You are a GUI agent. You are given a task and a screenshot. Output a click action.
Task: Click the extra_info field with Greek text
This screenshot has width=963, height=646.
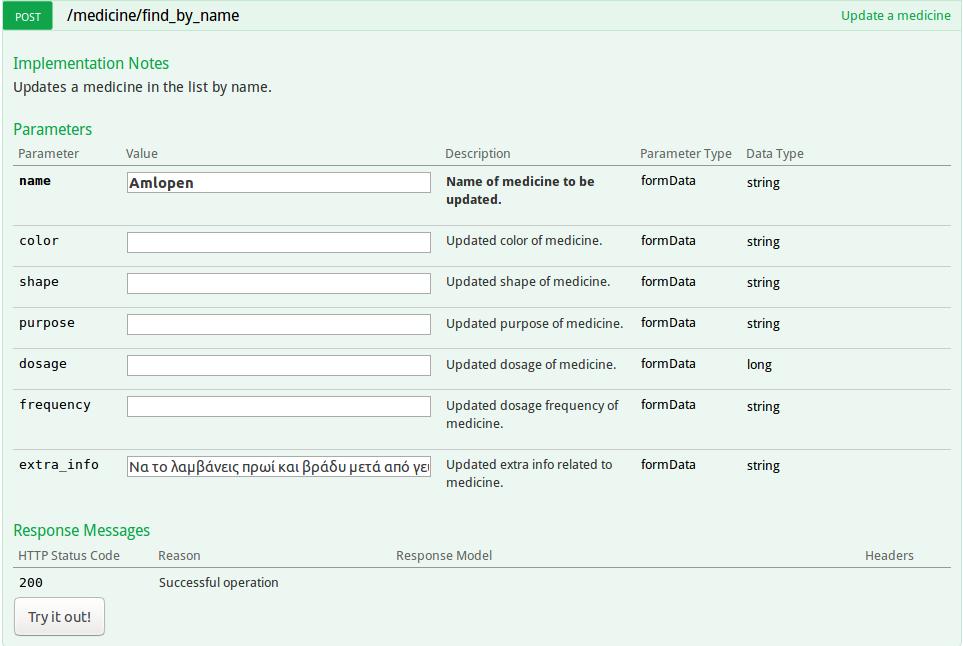pos(279,466)
